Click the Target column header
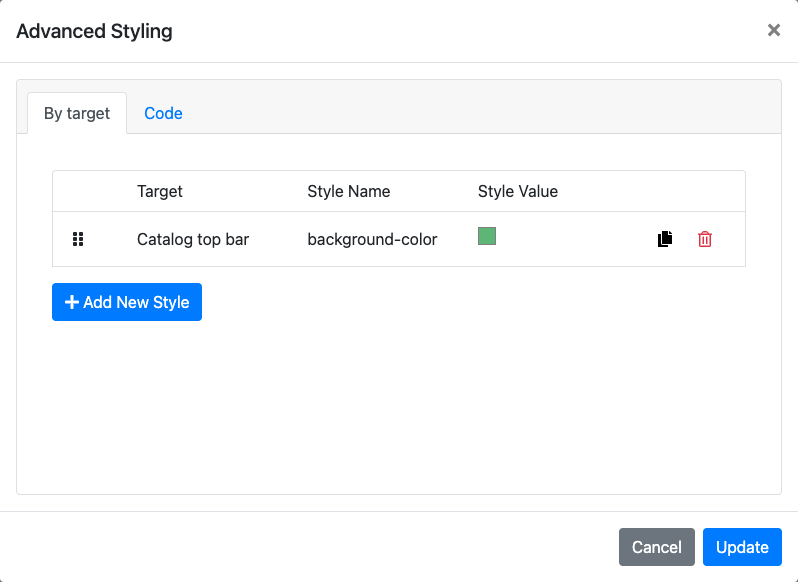798x582 pixels. 160,191
